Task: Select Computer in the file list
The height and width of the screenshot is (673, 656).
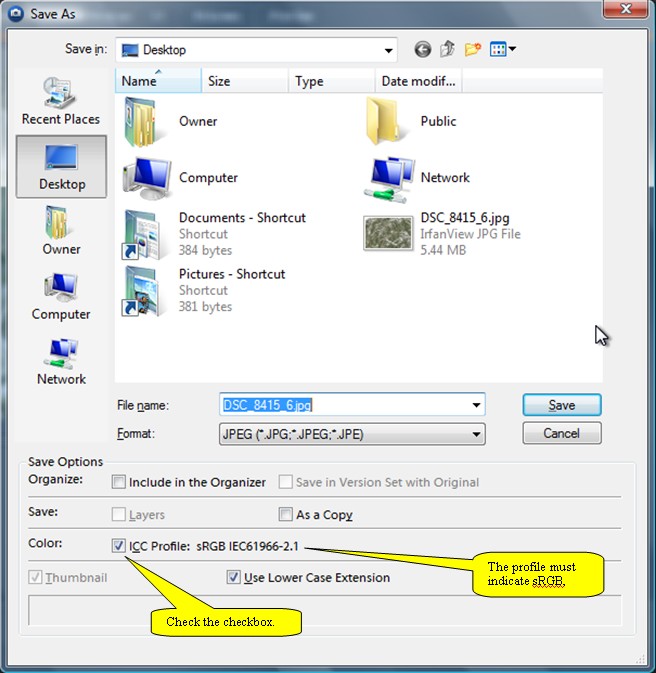Action: point(180,178)
